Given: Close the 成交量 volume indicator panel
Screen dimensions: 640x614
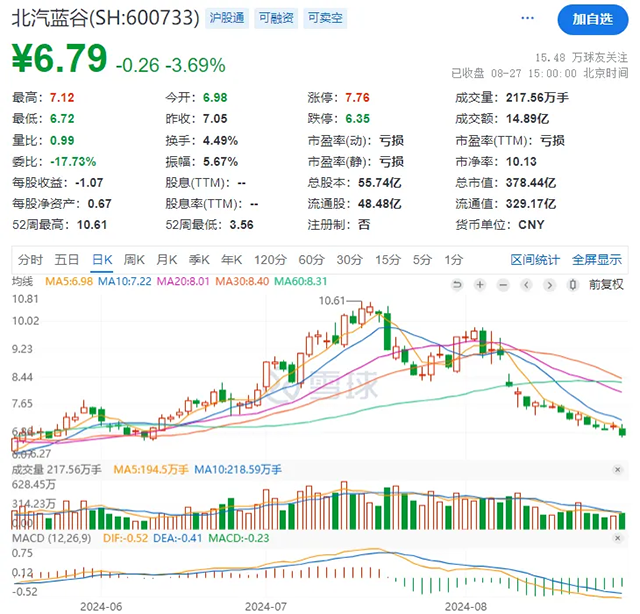Looking at the screenshot, I should pos(618,469).
